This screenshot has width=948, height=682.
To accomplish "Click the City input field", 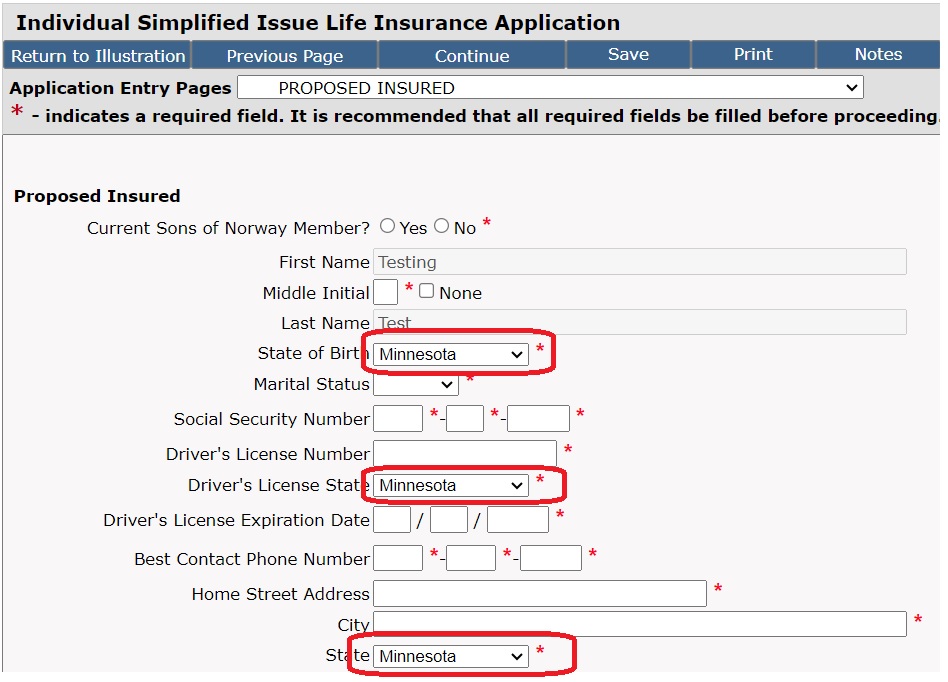I will point(640,623).
